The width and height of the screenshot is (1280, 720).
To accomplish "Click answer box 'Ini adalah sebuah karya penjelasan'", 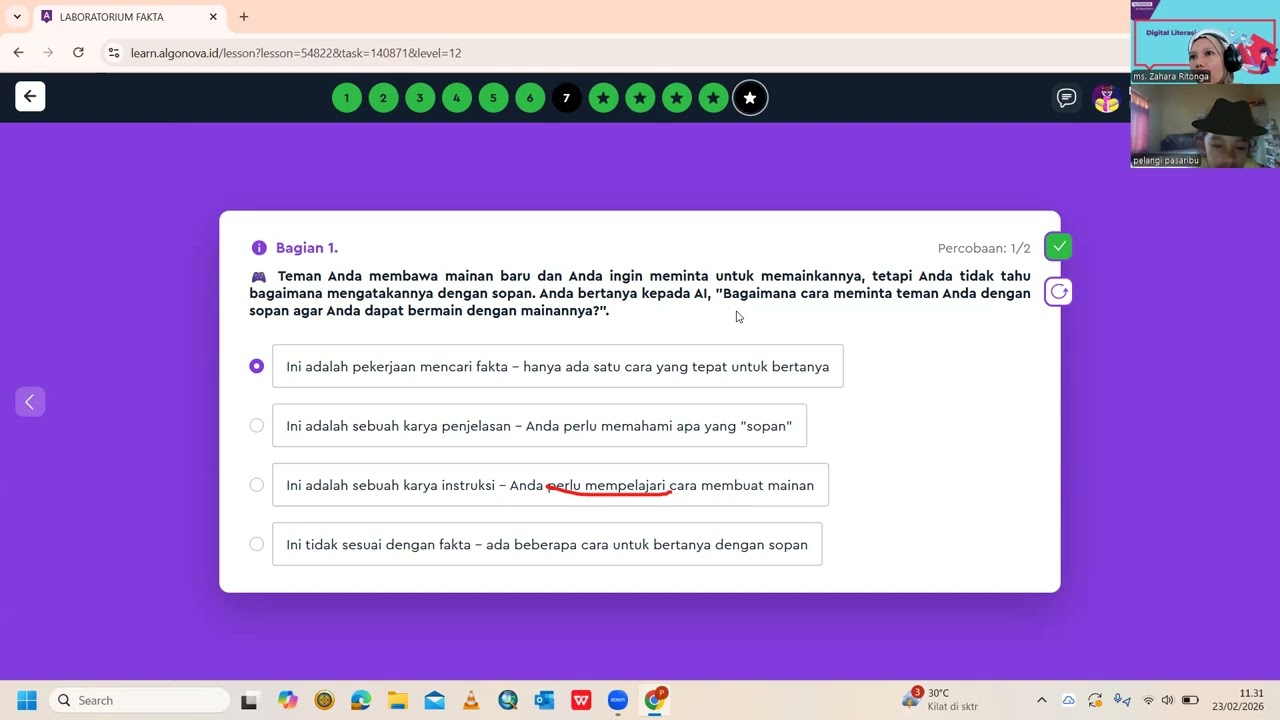I will (x=539, y=425).
